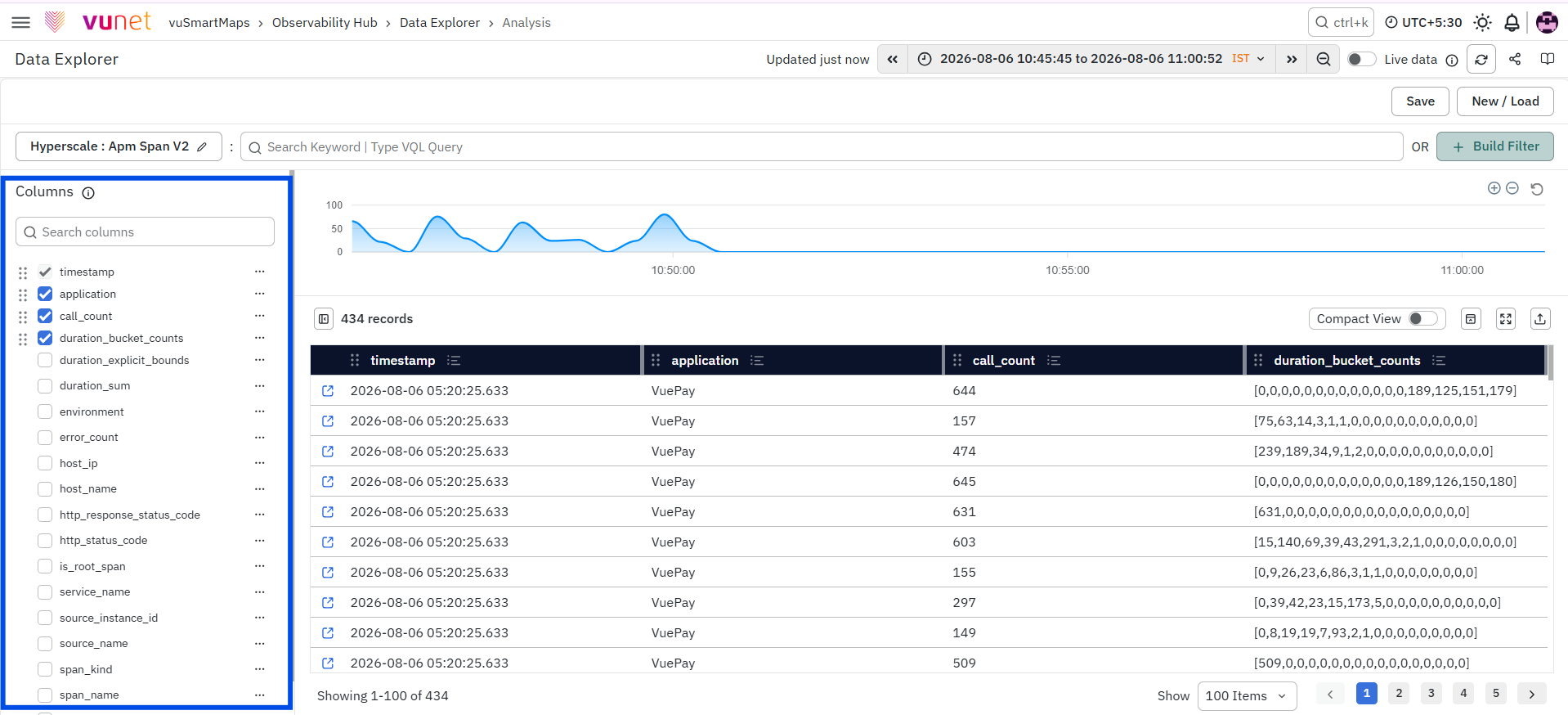Click the Build Filter button

tap(1495, 146)
